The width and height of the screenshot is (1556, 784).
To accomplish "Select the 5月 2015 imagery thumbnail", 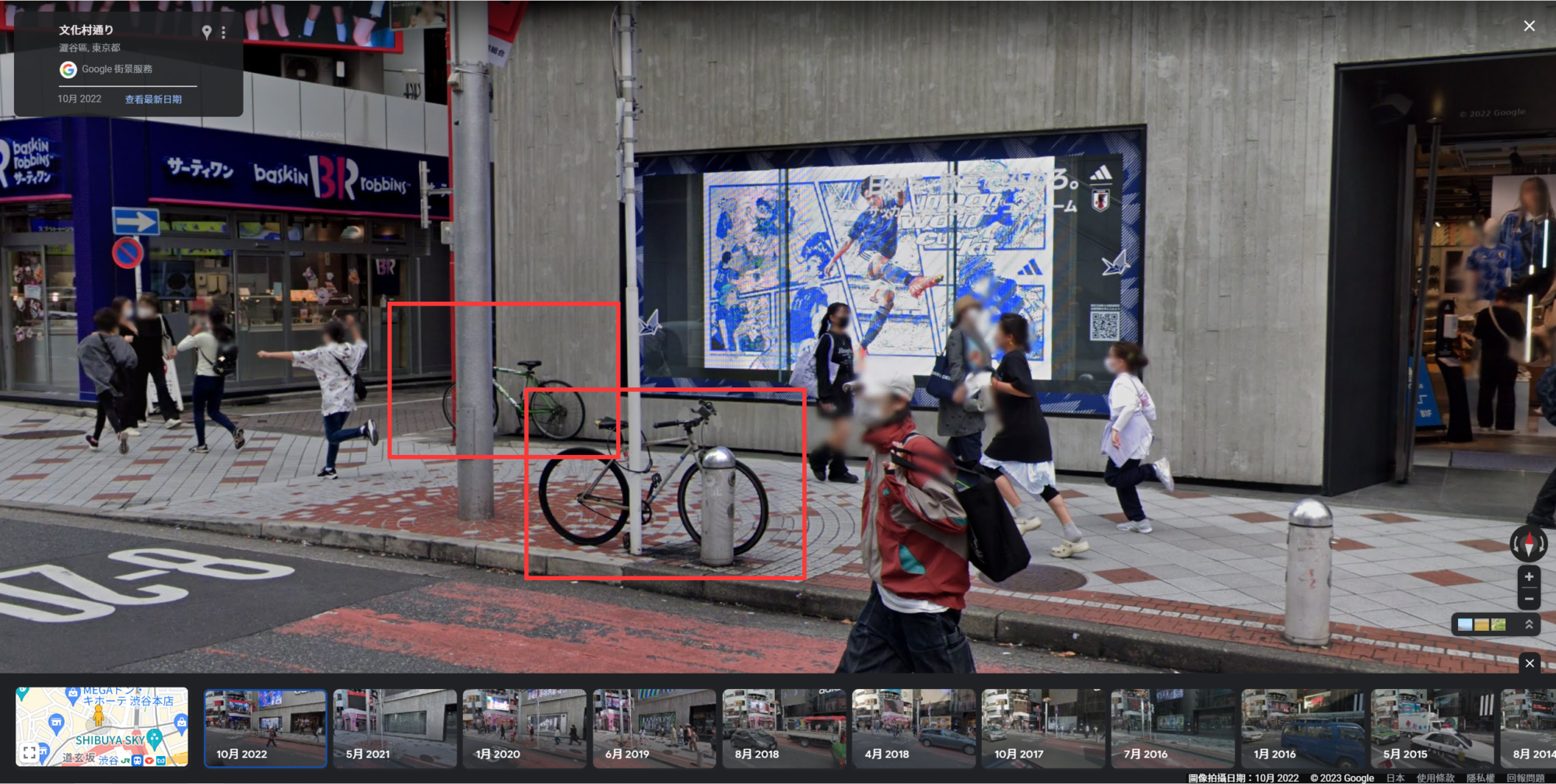I will pos(1432,728).
